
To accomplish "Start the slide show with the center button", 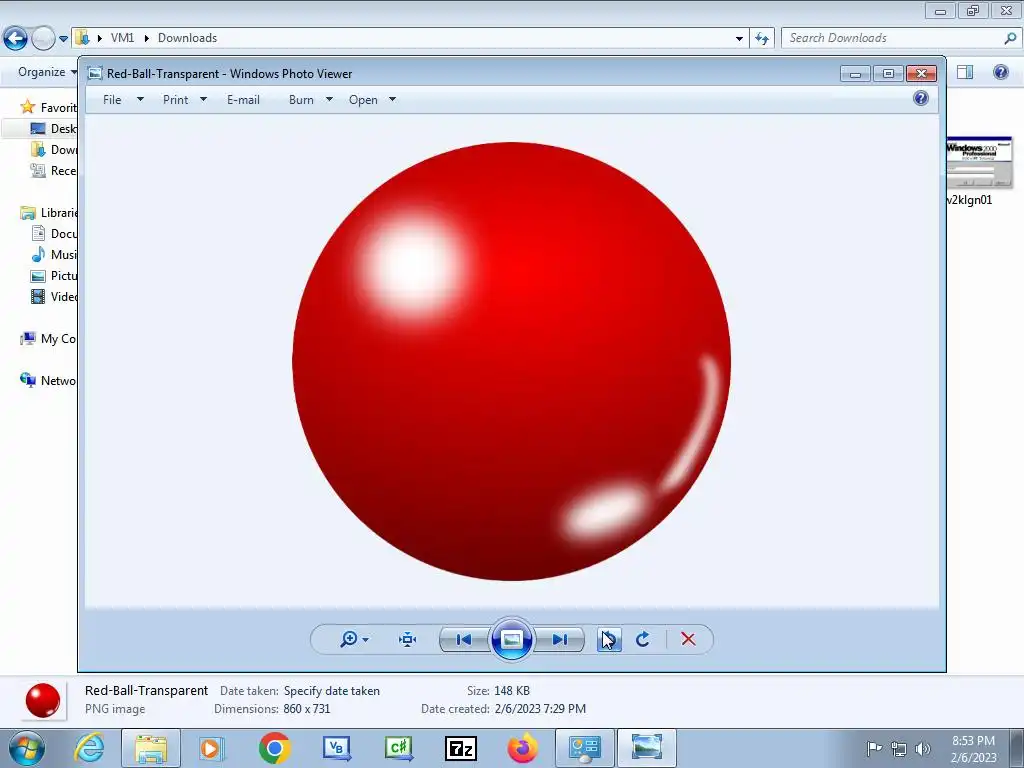I will pyautogui.click(x=511, y=639).
